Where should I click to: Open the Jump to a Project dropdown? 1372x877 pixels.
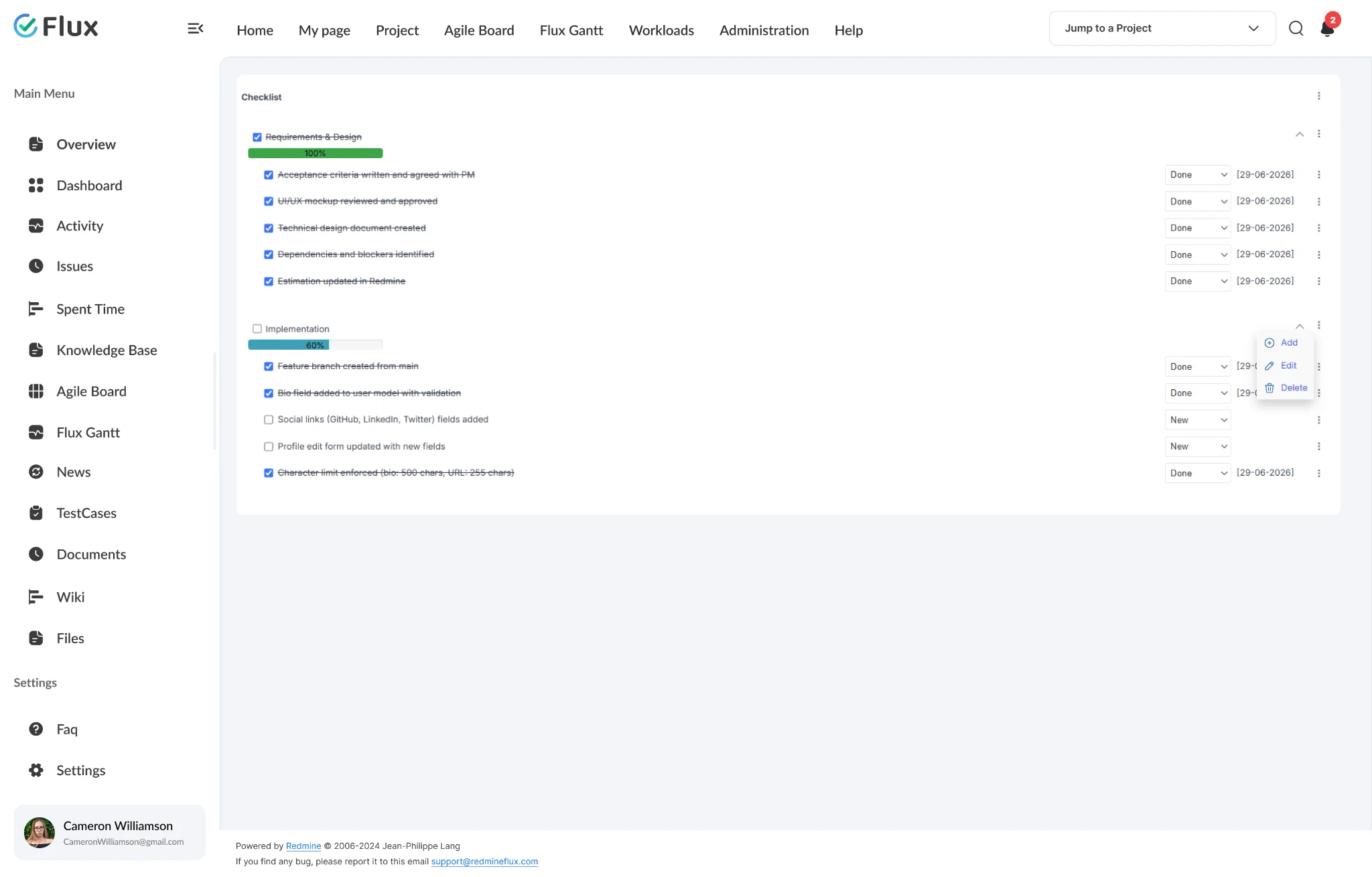coord(1162,28)
